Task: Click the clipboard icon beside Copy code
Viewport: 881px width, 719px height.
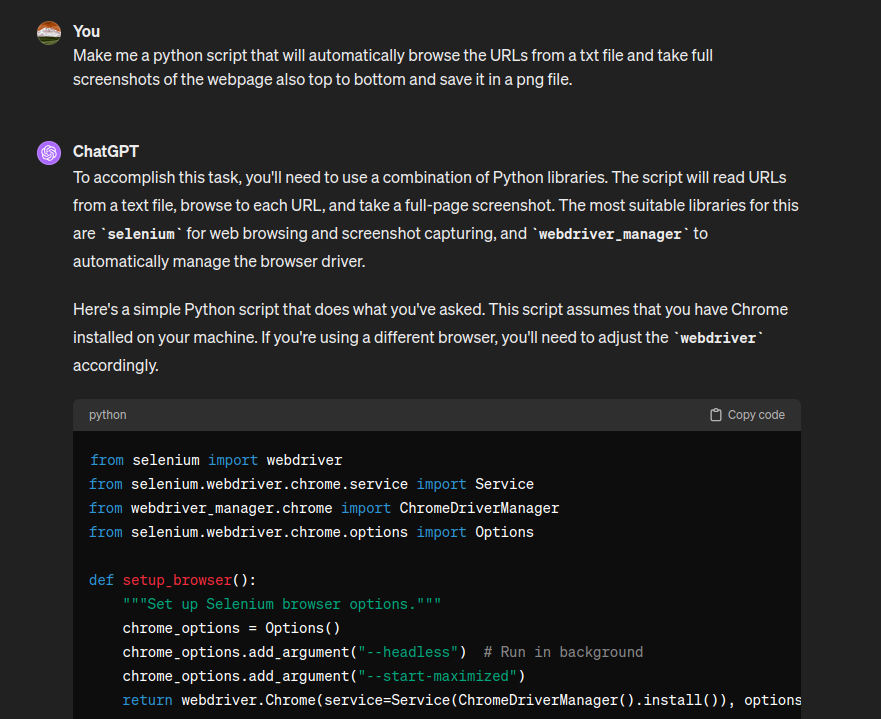Action: pyautogui.click(x=715, y=415)
